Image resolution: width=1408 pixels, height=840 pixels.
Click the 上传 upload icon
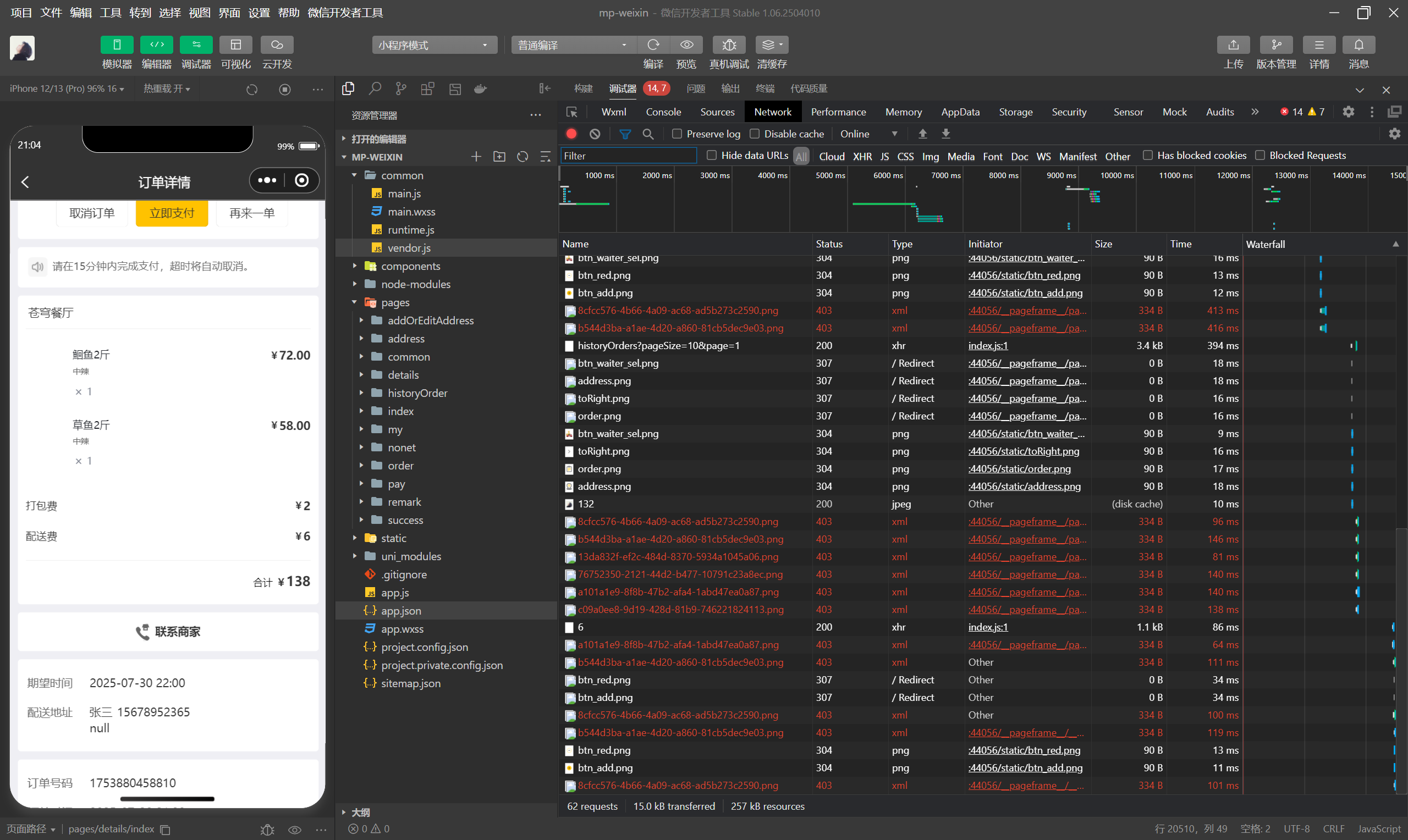tap(1233, 45)
